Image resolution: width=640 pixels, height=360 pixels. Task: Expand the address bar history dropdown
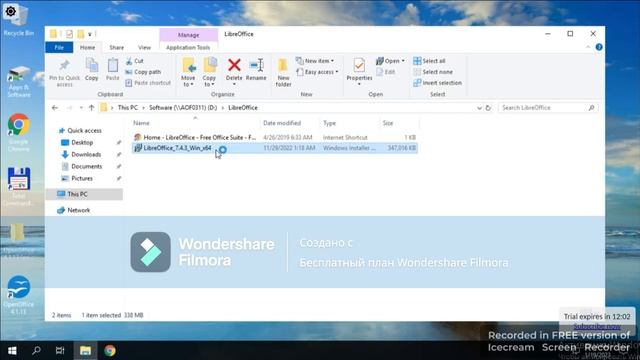pyautogui.click(x=479, y=108)
